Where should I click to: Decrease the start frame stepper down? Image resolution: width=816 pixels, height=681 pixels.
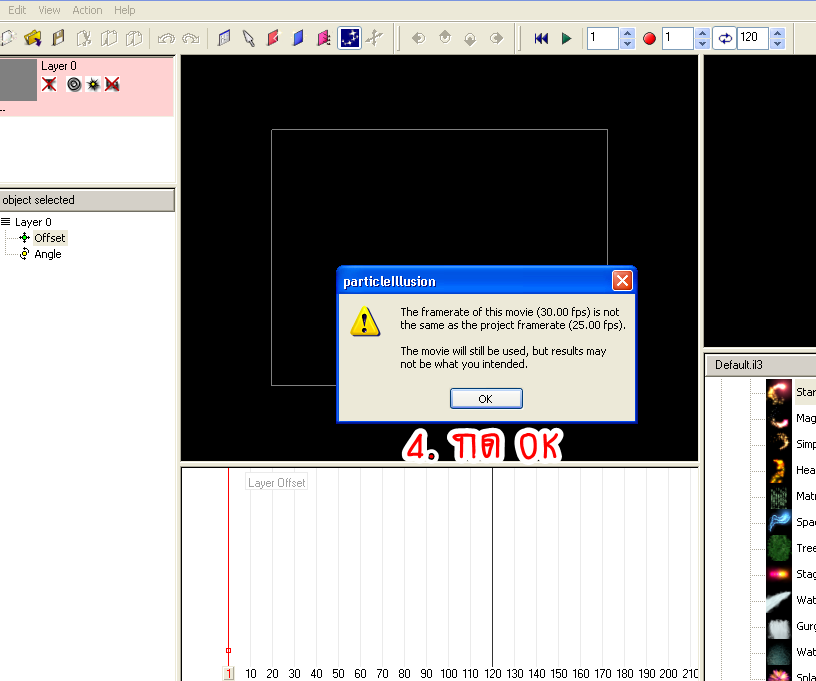703,44
